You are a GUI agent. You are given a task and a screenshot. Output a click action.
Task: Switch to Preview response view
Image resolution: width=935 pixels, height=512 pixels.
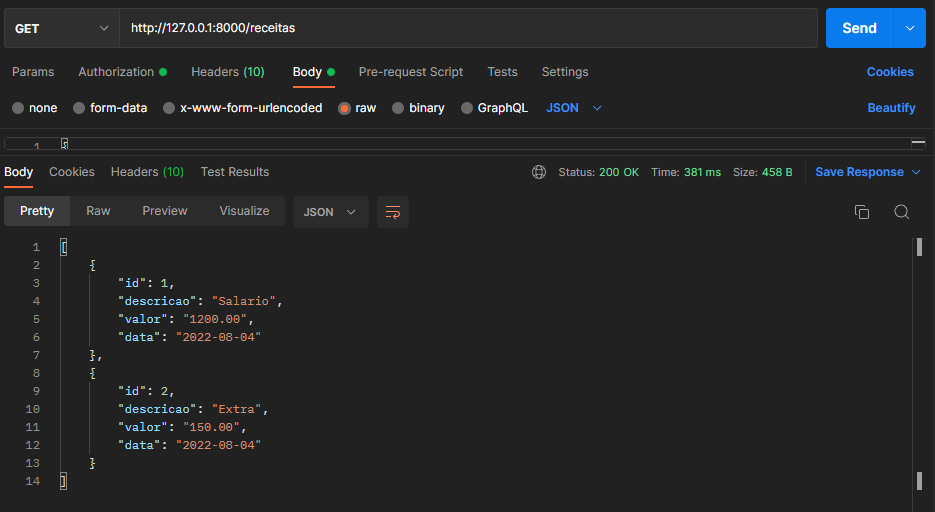click(x=165, y=211)
